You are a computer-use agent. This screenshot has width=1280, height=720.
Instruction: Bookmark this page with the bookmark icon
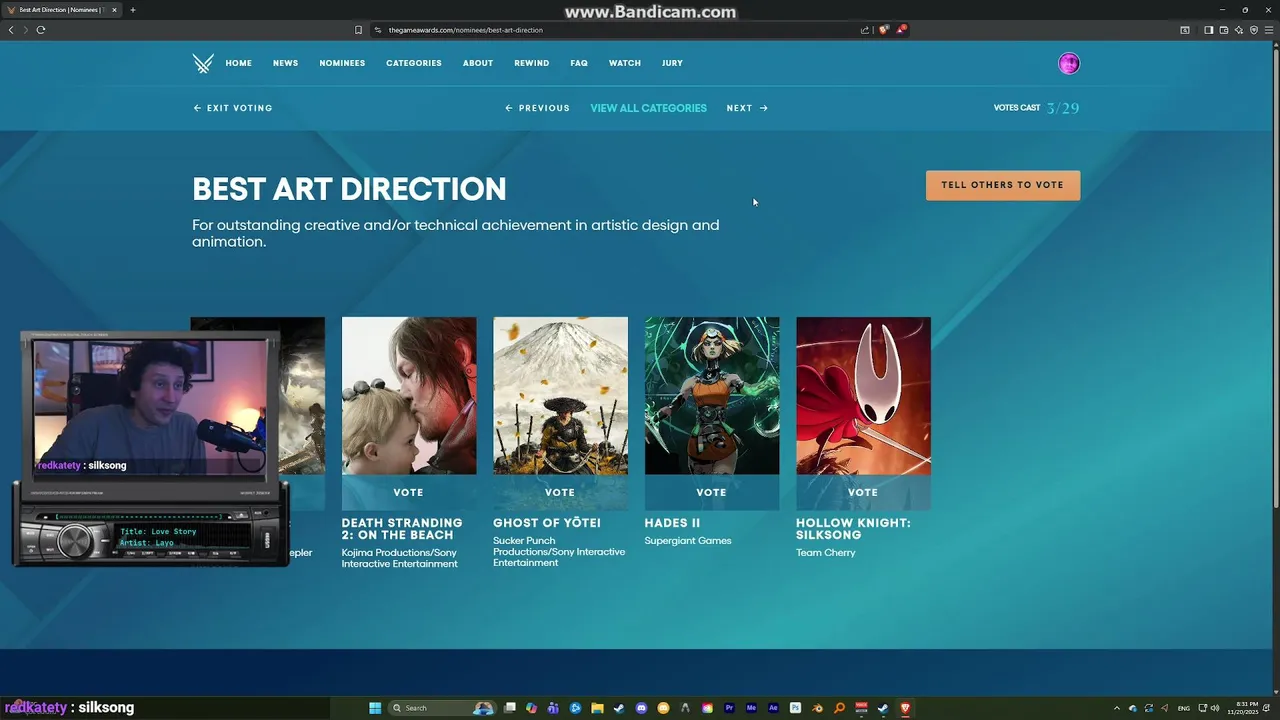click(359, 30)
